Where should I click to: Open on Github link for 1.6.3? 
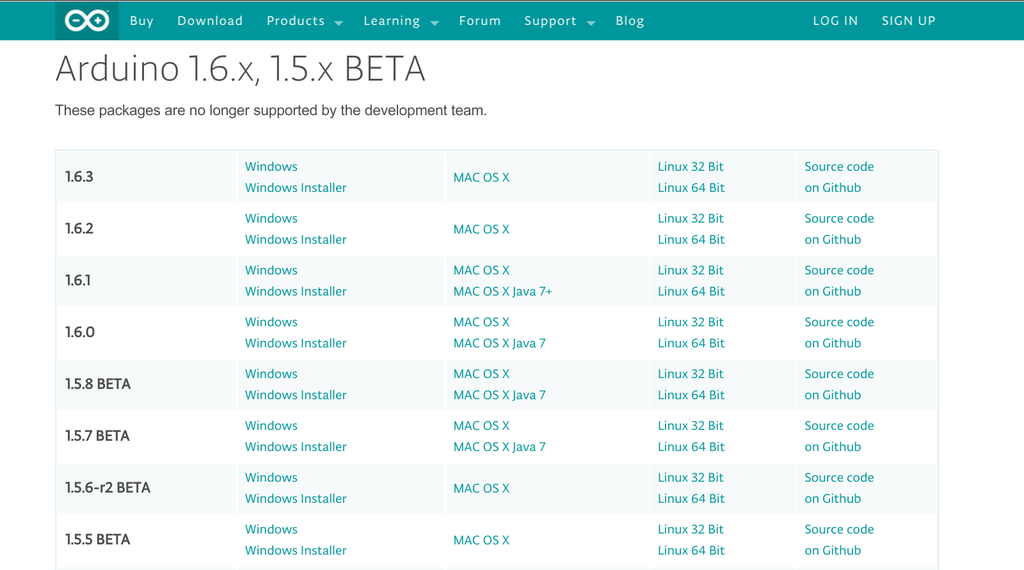click(x=833, y=187)
